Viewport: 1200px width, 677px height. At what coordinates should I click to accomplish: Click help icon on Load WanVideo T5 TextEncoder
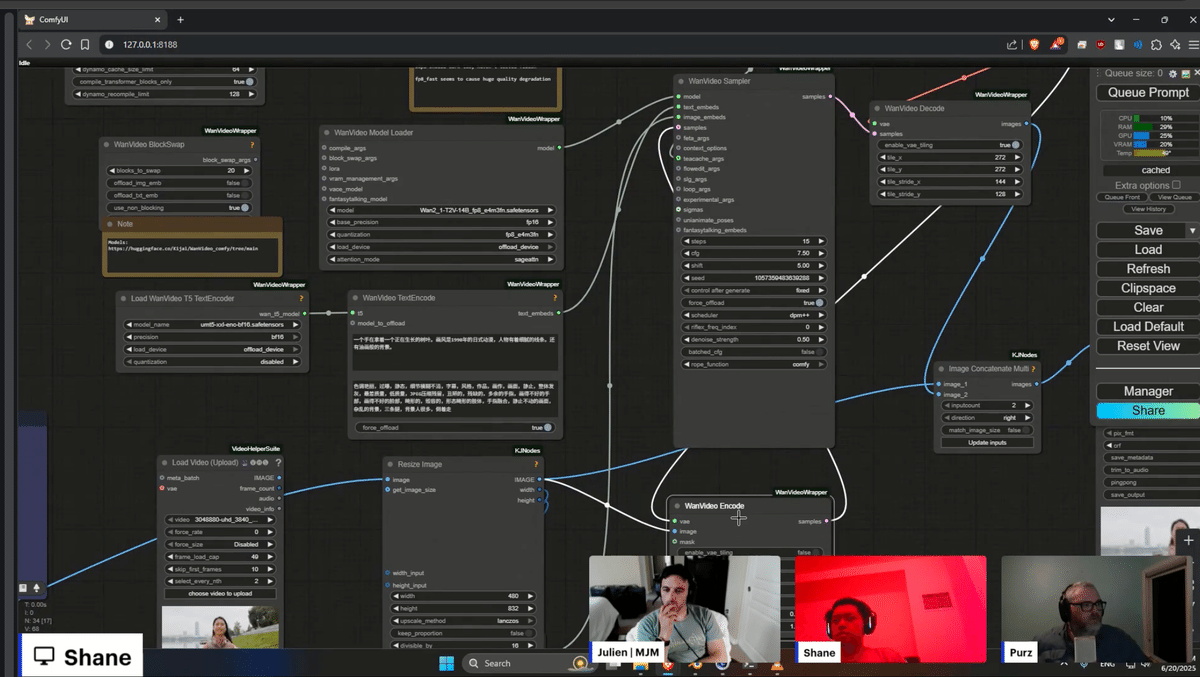coord(301,298)
